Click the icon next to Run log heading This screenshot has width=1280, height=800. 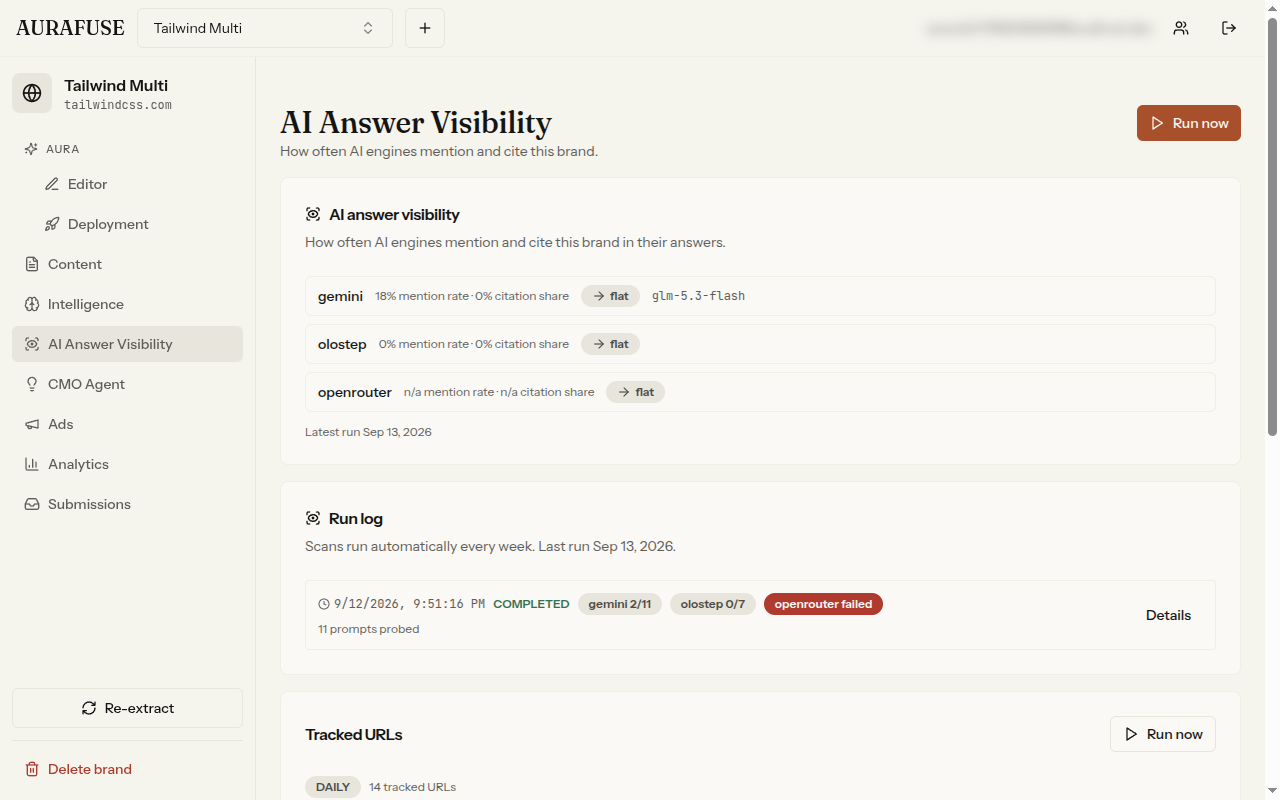pyautogui.click(x=313, y=518)
